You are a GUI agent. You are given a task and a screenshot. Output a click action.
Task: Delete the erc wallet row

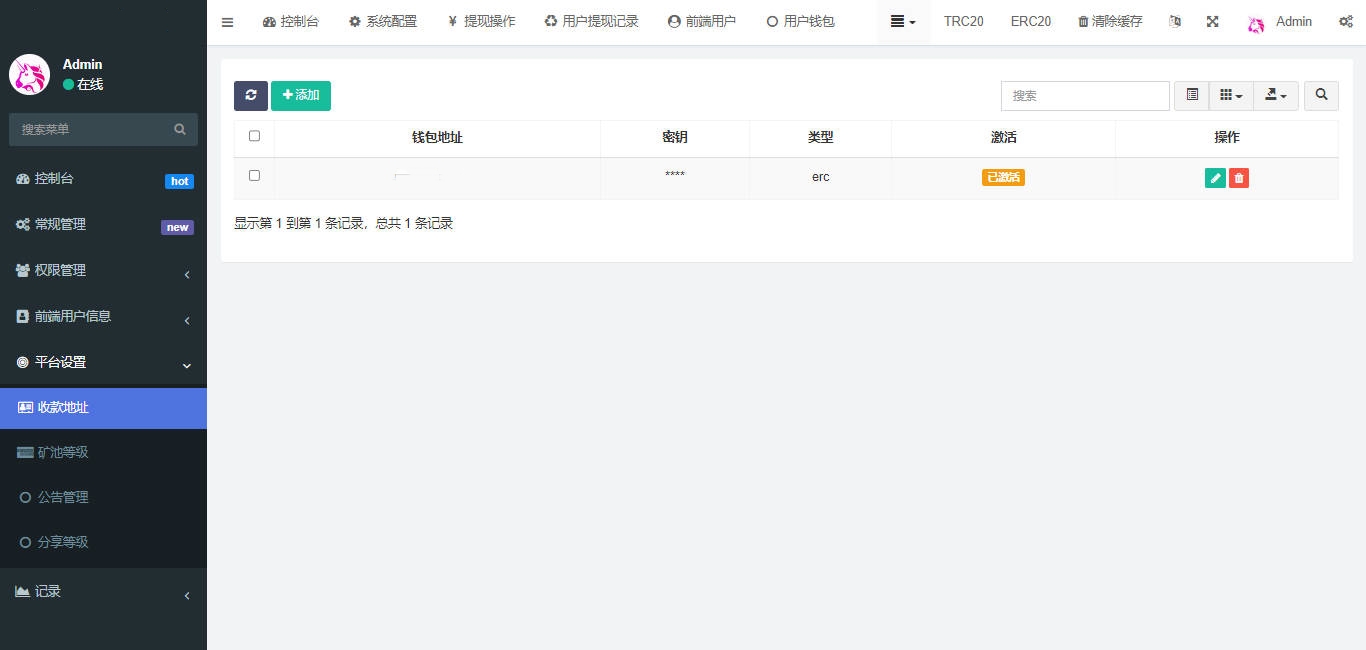pos(1239,178)
